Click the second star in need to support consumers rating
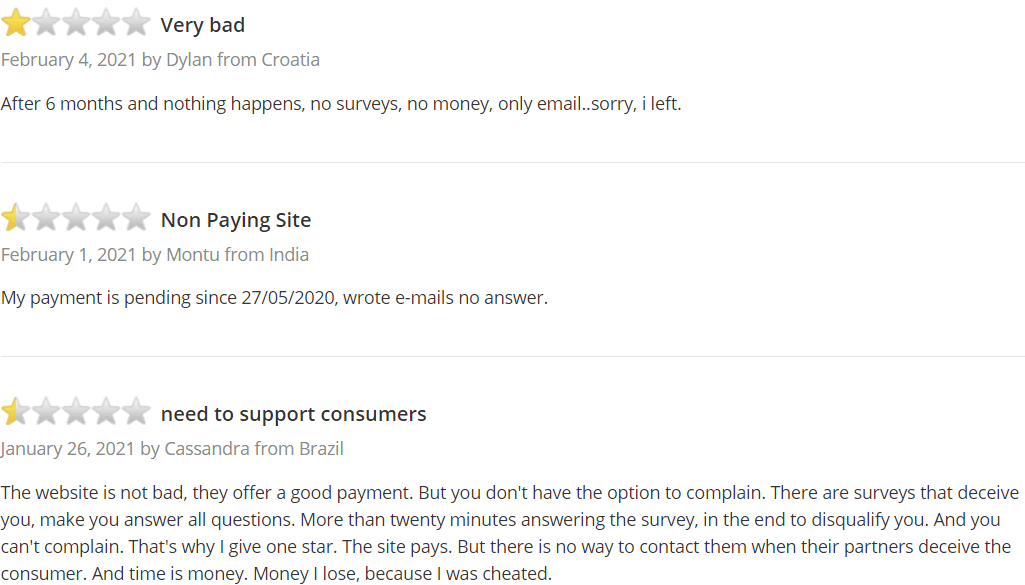1025x585 pixels. click(46, 412)
